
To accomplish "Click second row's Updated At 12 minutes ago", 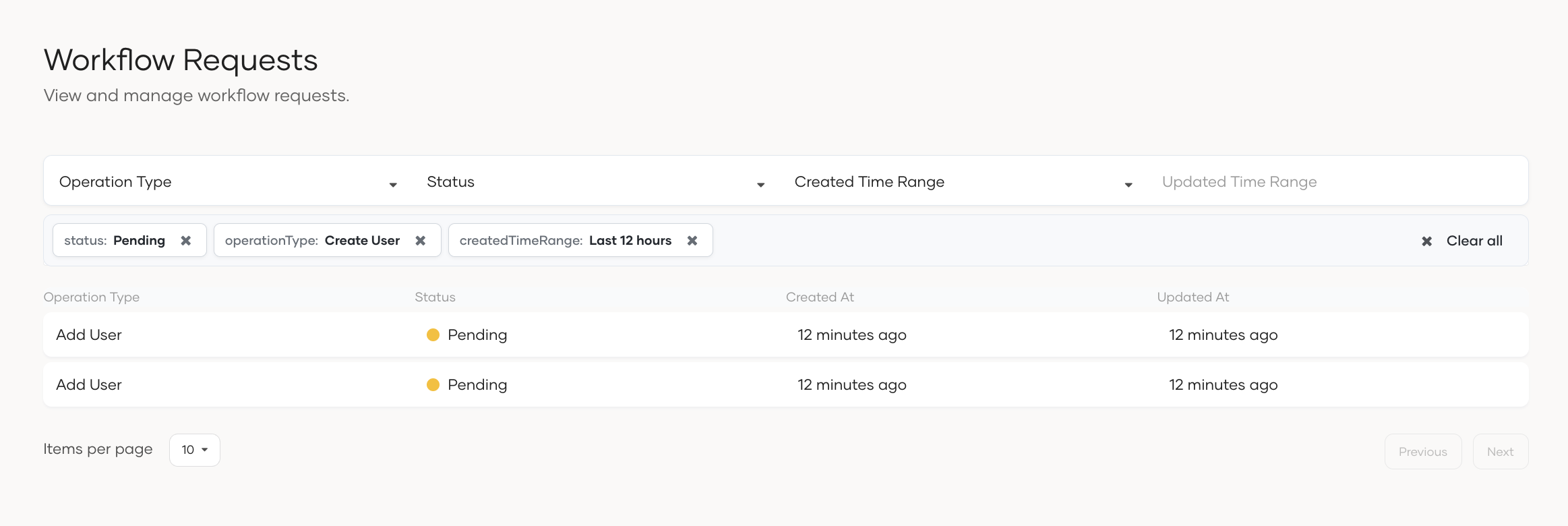I will coord(1224,385).
